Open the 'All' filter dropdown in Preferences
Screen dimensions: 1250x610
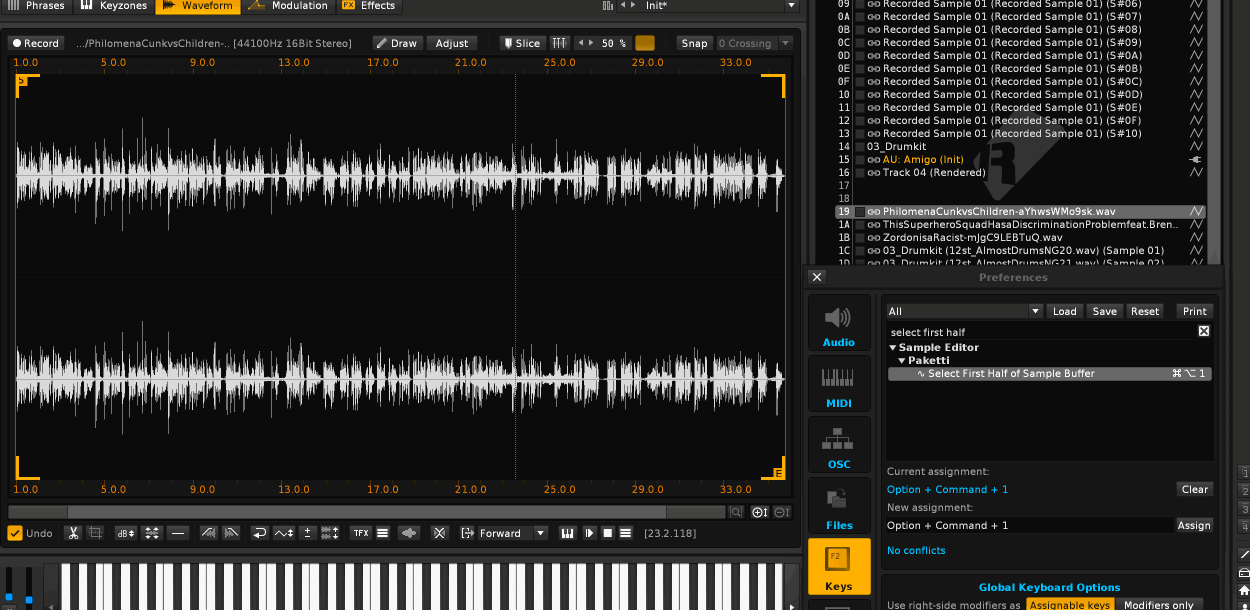point(964,311)
